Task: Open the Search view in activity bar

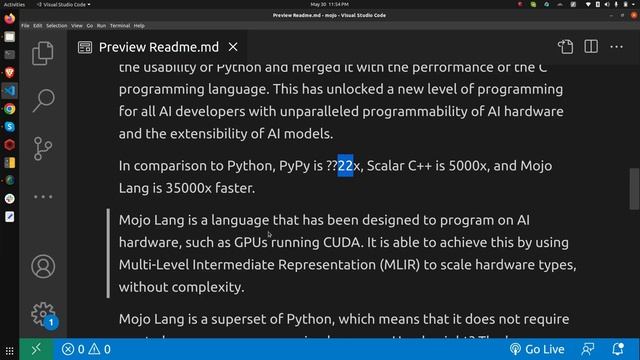Action: pos(43,100)
